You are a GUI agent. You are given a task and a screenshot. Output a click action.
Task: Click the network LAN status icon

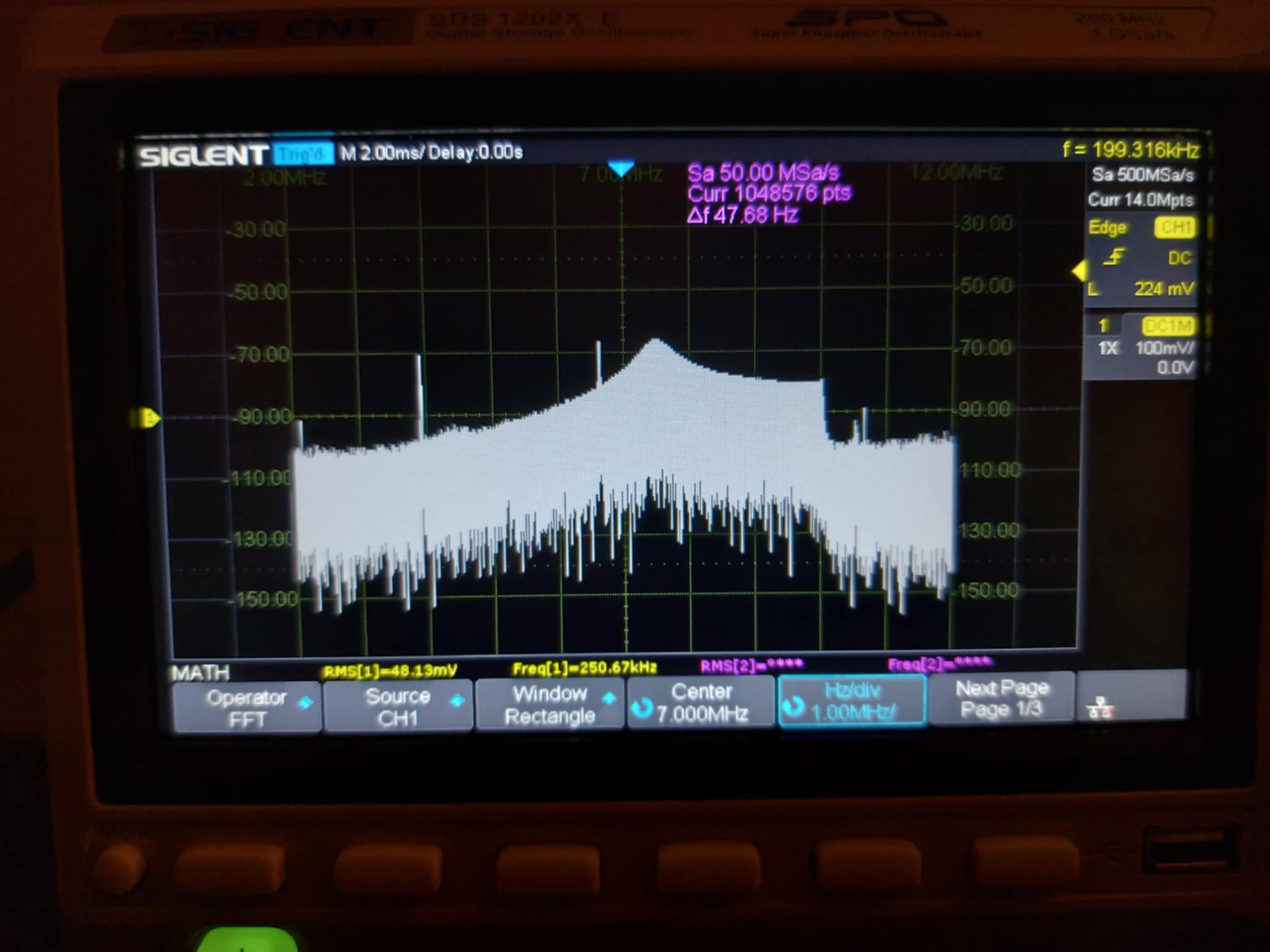click(1100, 708)
